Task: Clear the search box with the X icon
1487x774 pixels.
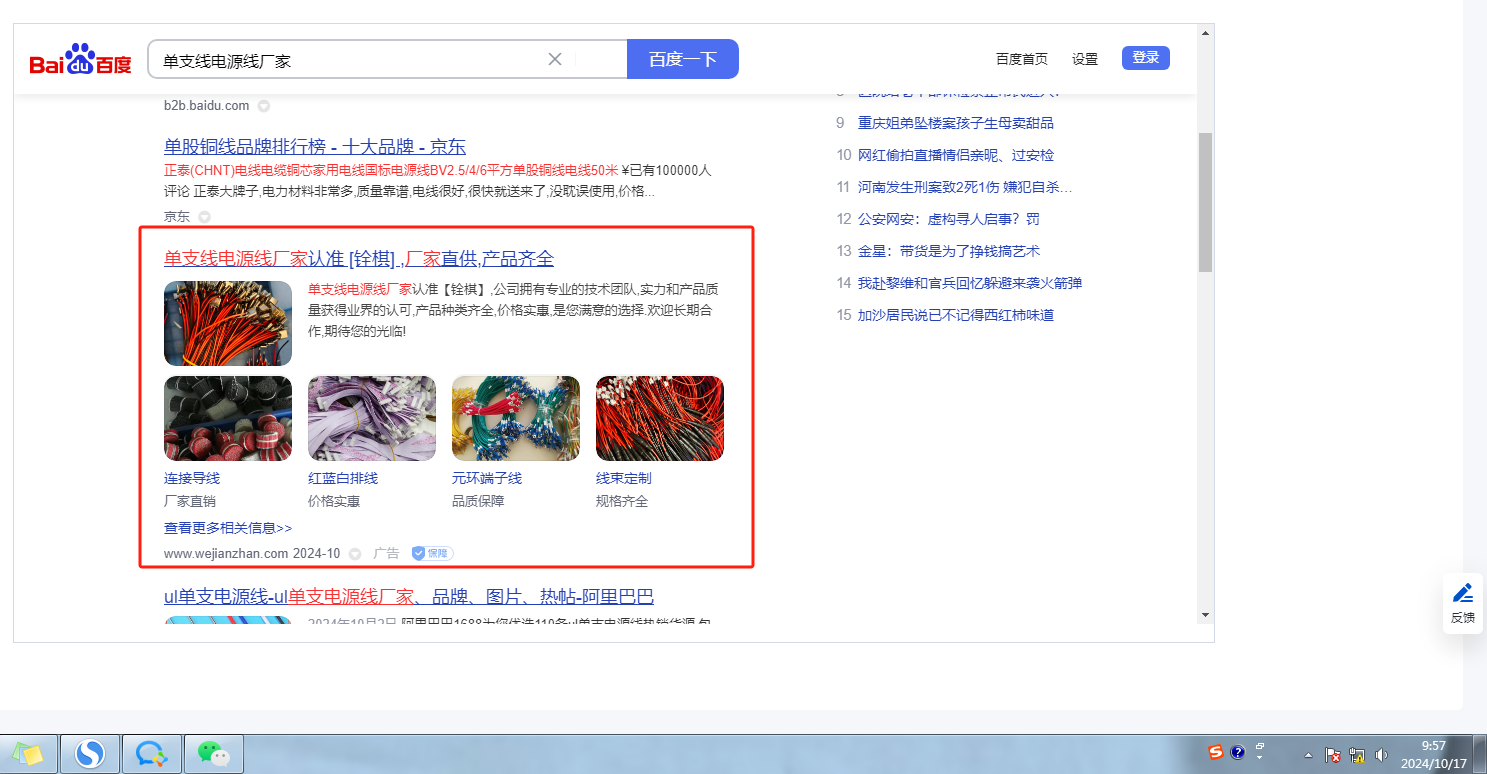Action: click(555, 59)
